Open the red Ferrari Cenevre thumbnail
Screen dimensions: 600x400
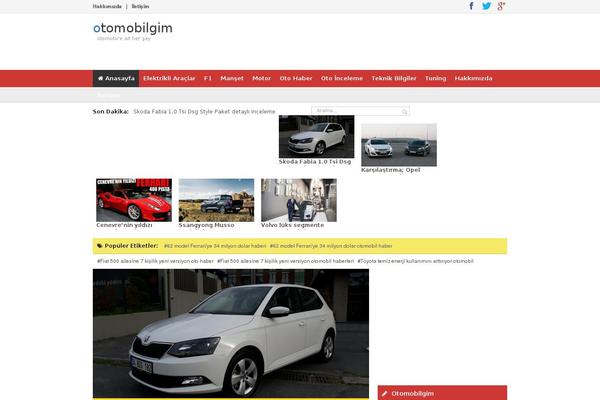(134, 200)
